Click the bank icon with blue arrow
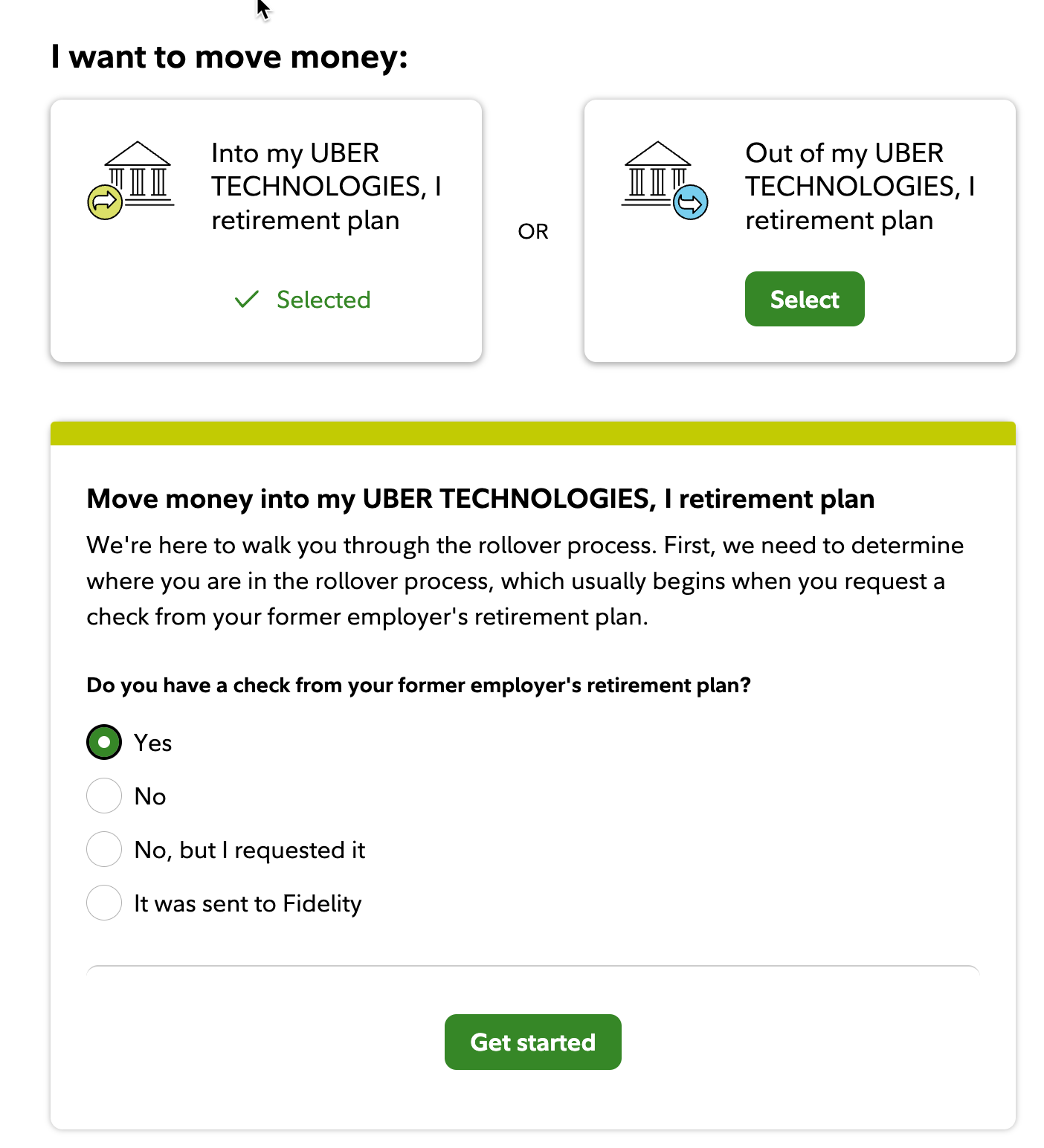The image size is (1044, 1148). point(664,178)
